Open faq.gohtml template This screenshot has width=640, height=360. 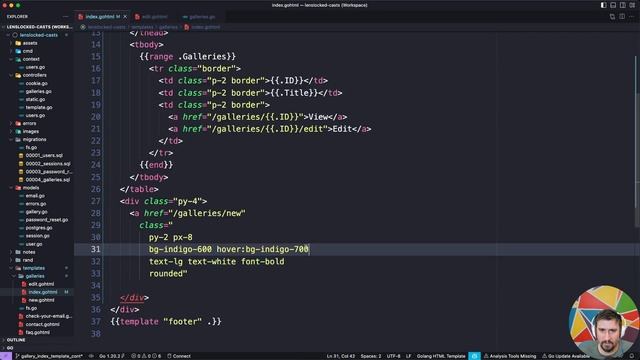pyautogui.click(x=38, y=332)
